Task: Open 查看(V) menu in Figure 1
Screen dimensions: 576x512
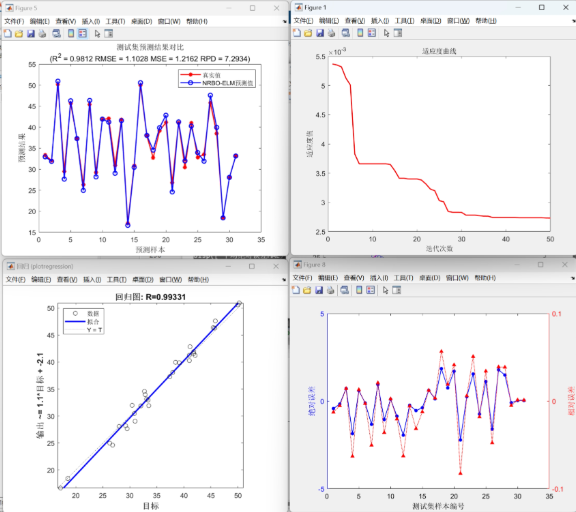Action: [355, 21]
